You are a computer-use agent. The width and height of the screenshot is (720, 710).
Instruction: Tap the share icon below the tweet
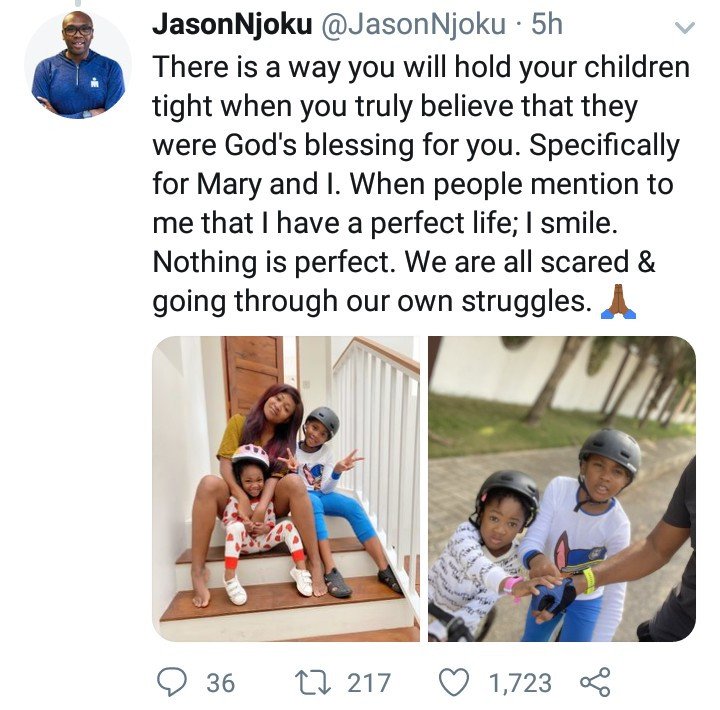pos(595,682)
